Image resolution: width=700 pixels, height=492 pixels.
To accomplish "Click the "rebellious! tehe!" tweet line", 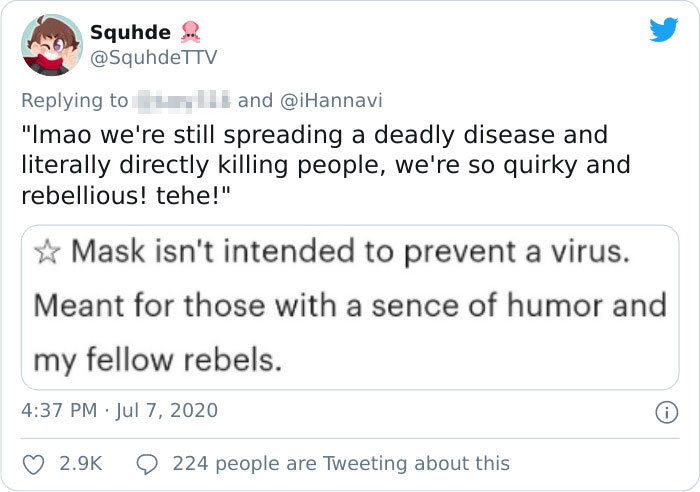I will (126, 194).
